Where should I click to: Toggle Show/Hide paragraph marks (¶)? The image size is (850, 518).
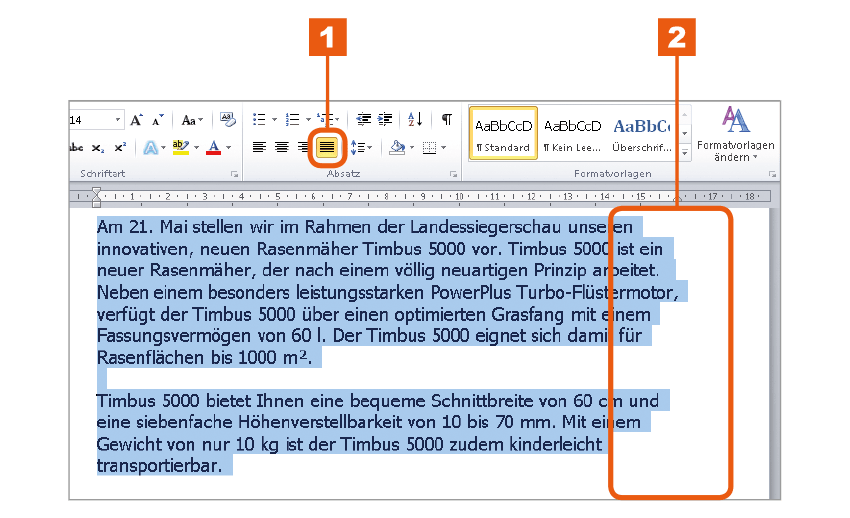pos(446,119)
